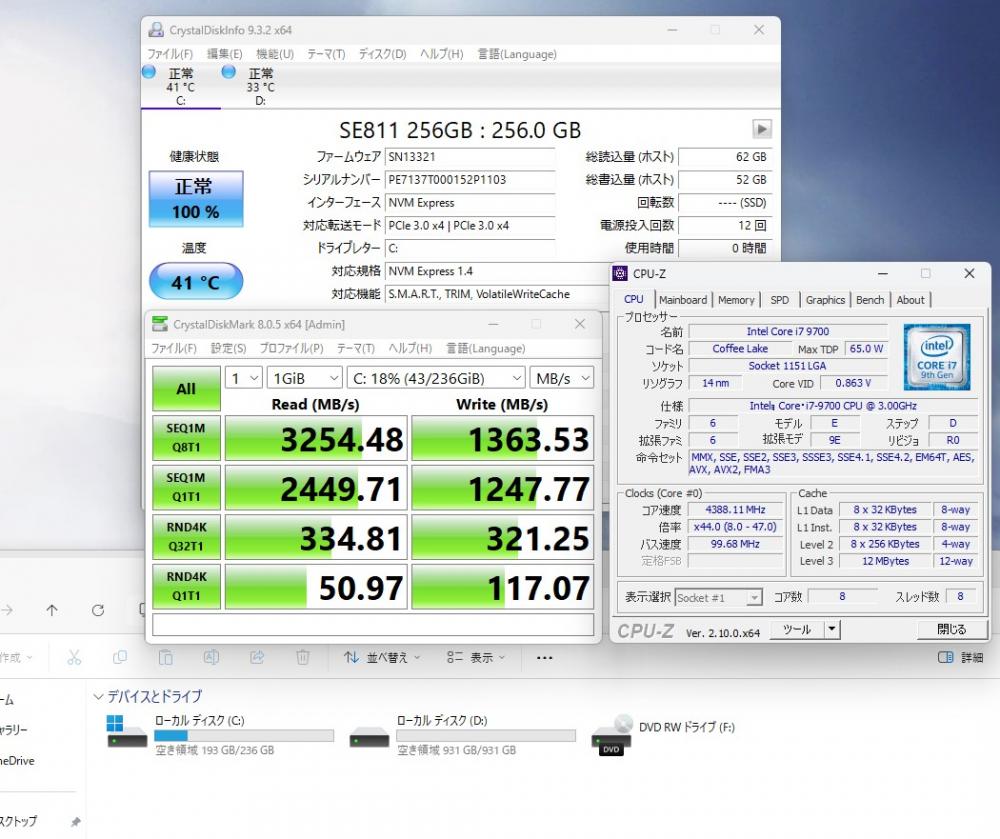Select the C: disk at 41 °C in CrystalDiskInfo

click(x=180, y=86)
